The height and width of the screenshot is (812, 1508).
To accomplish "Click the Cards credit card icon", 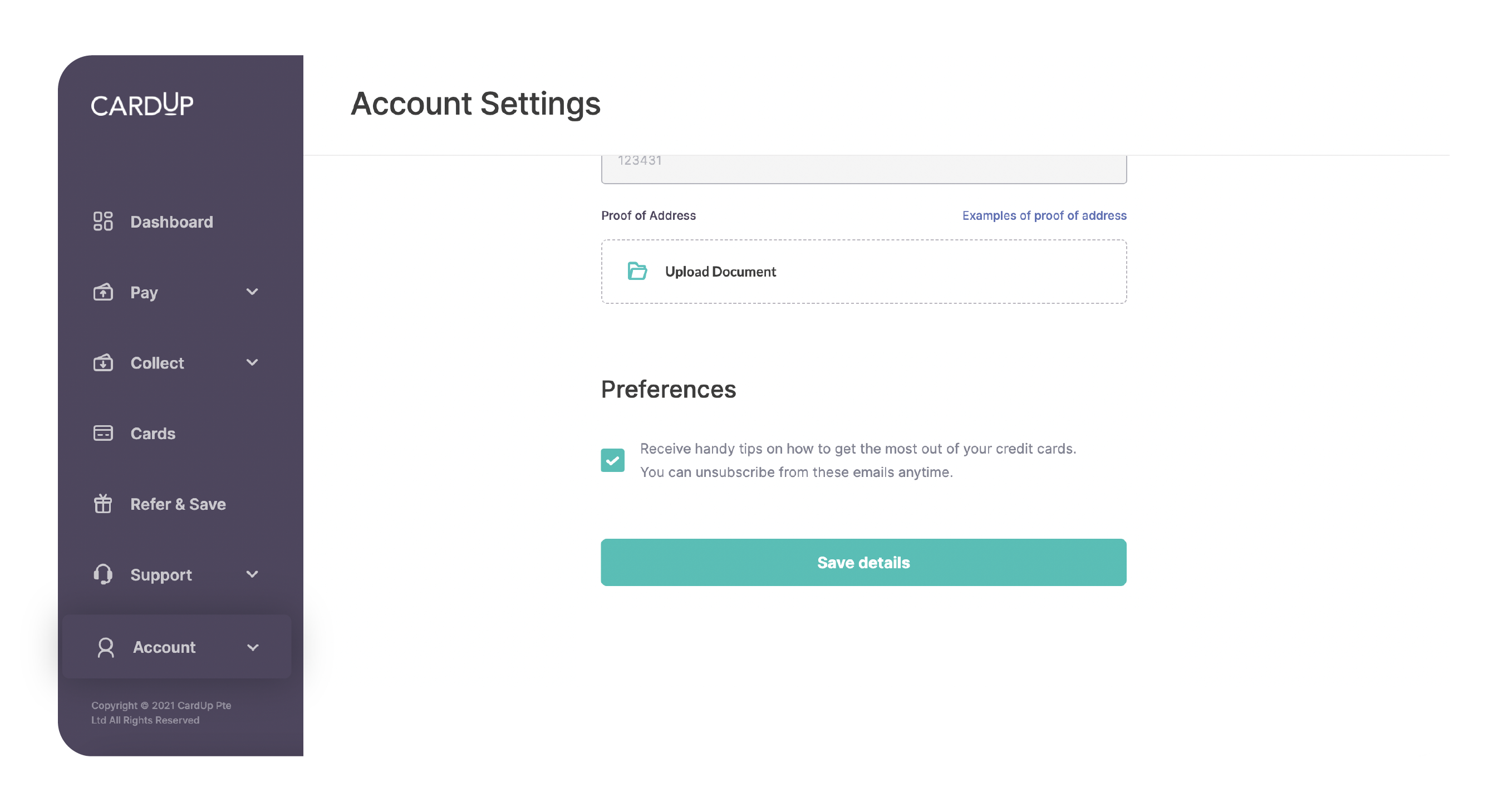I will click(x=103, y=433).
